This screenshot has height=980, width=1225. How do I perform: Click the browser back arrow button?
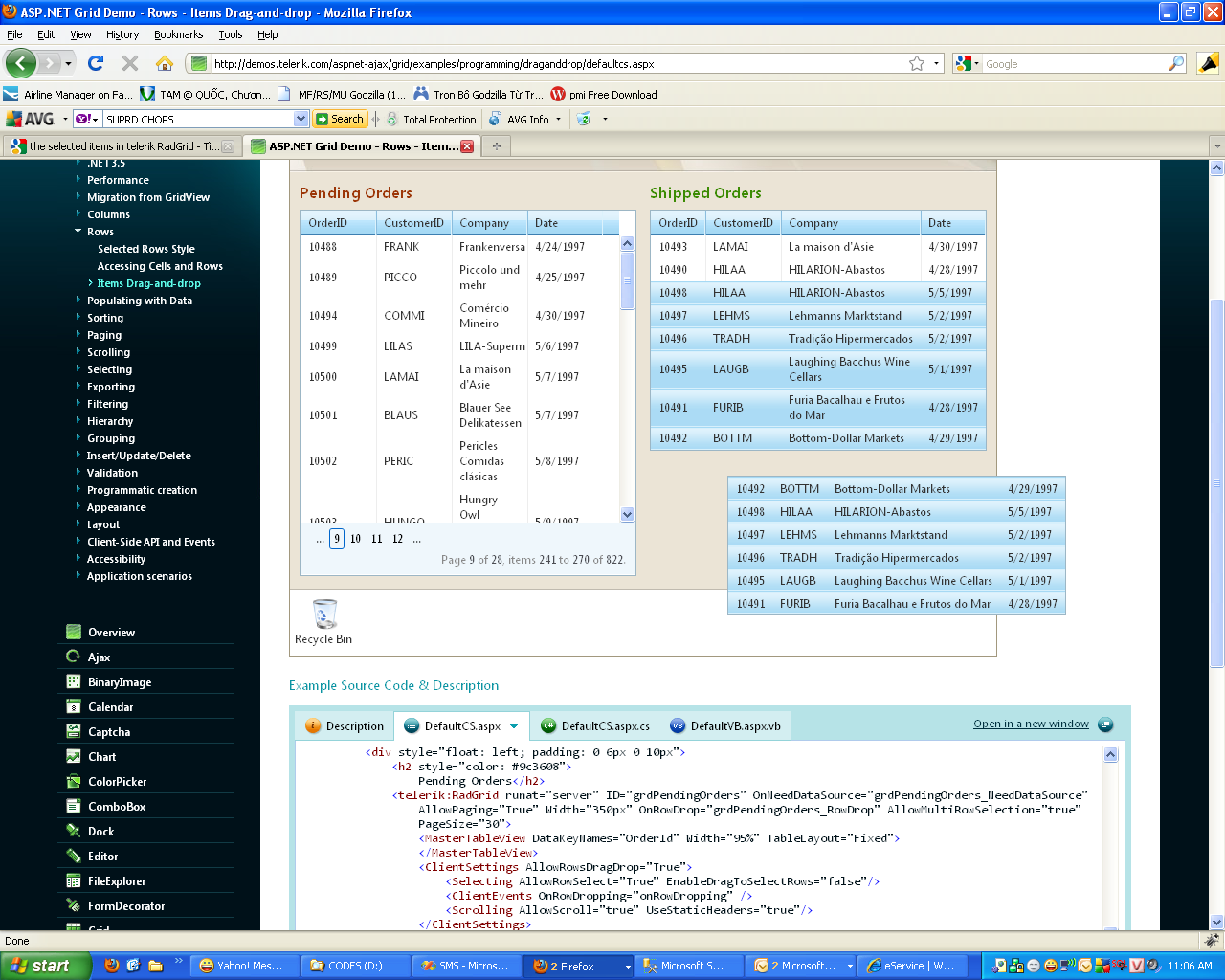21,63
